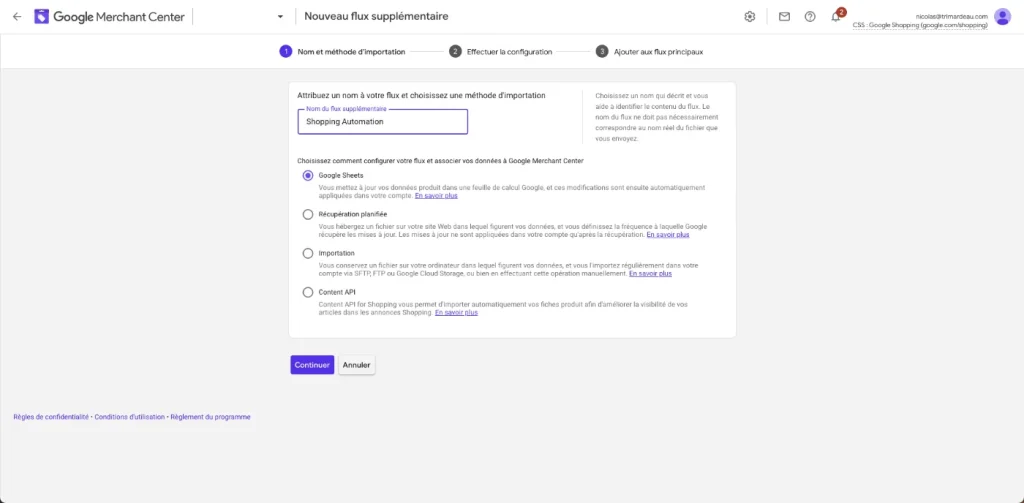Open the help question mark icon
Image resolution: width=1024 pixels, height=503 pixels.
810,17
